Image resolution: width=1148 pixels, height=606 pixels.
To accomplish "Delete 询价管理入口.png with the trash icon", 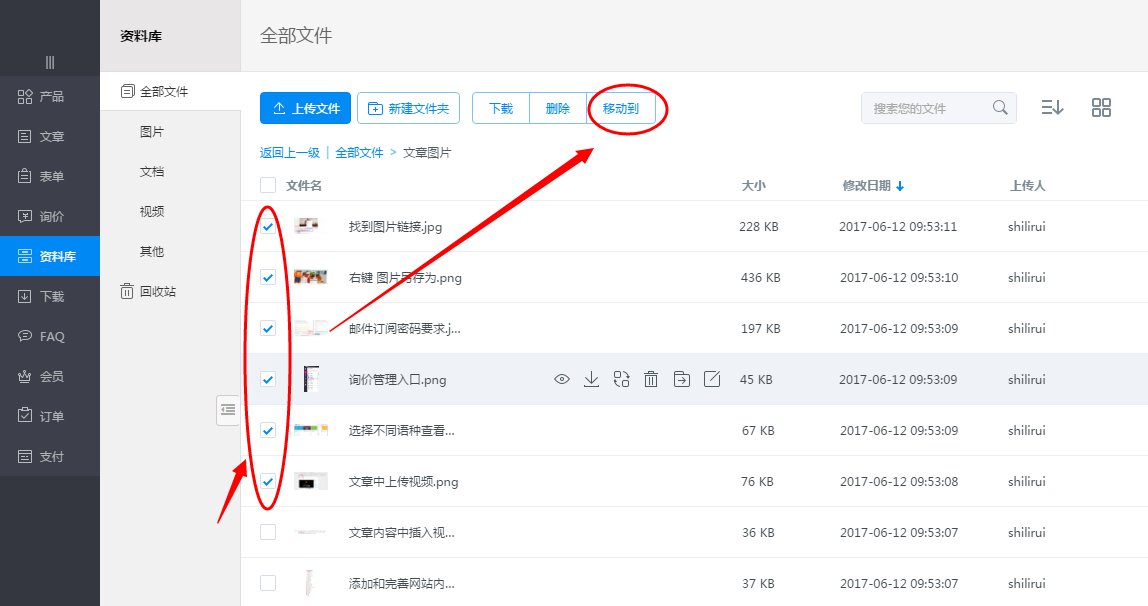I will pos(651,379).
